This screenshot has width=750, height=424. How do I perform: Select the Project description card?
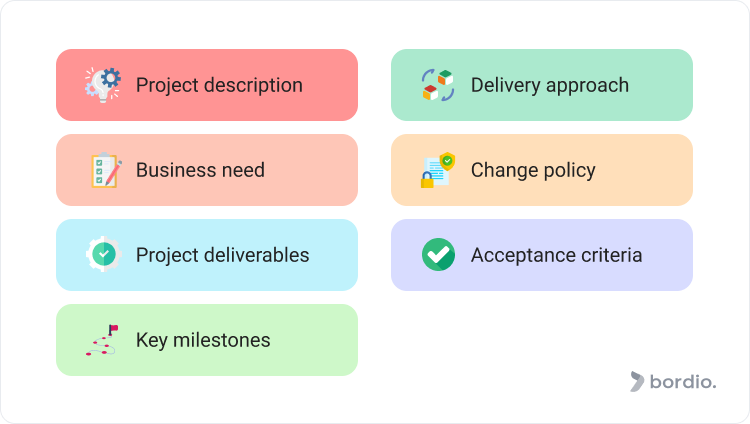207,85
